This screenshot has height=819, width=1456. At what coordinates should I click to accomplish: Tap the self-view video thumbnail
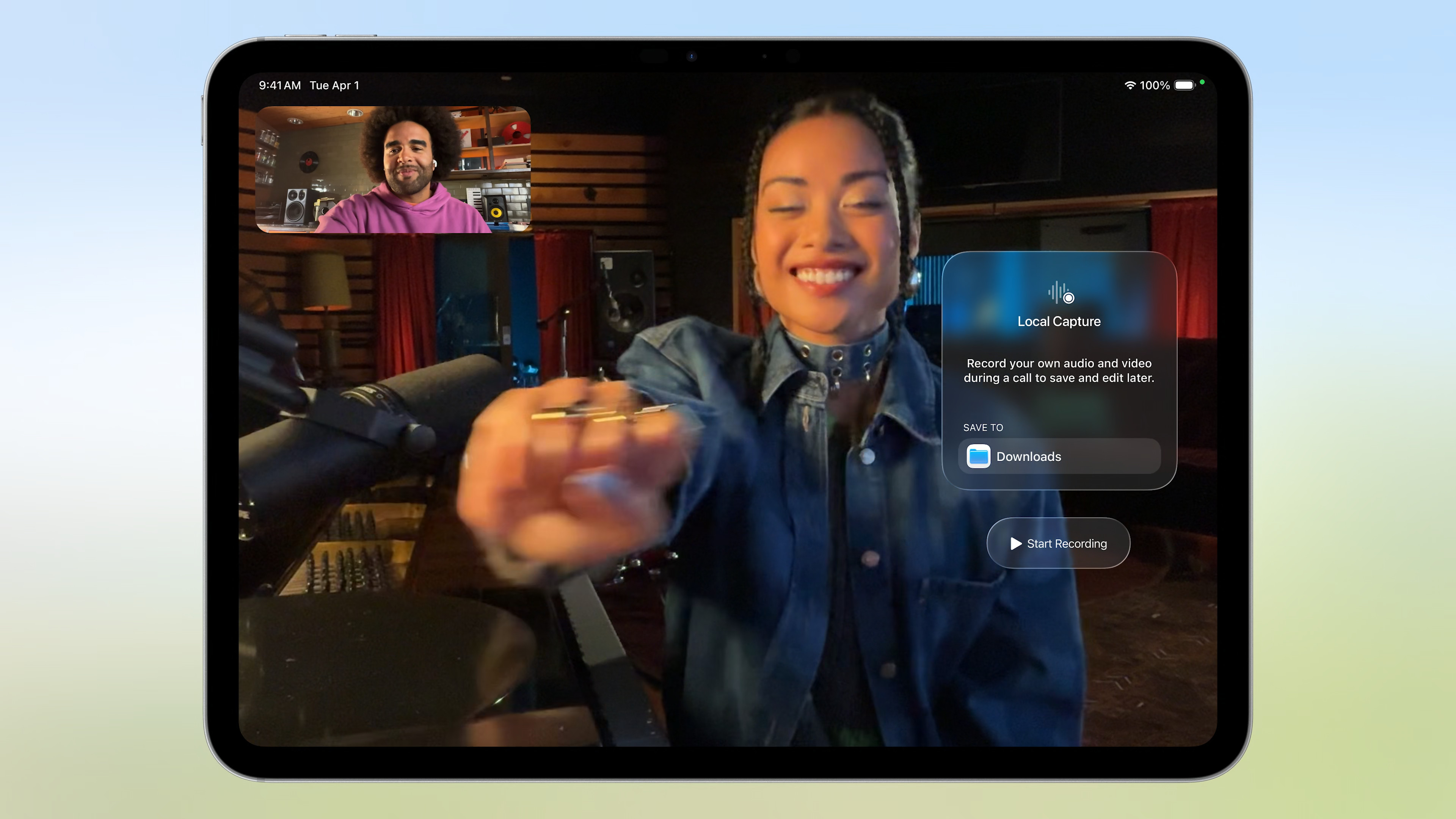click(x=393, y=169)
